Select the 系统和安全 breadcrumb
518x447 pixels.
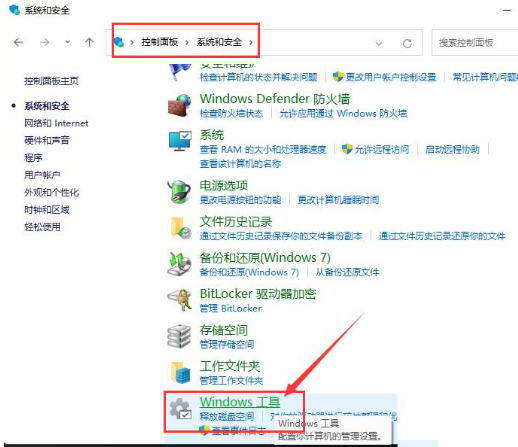(219, 42)
